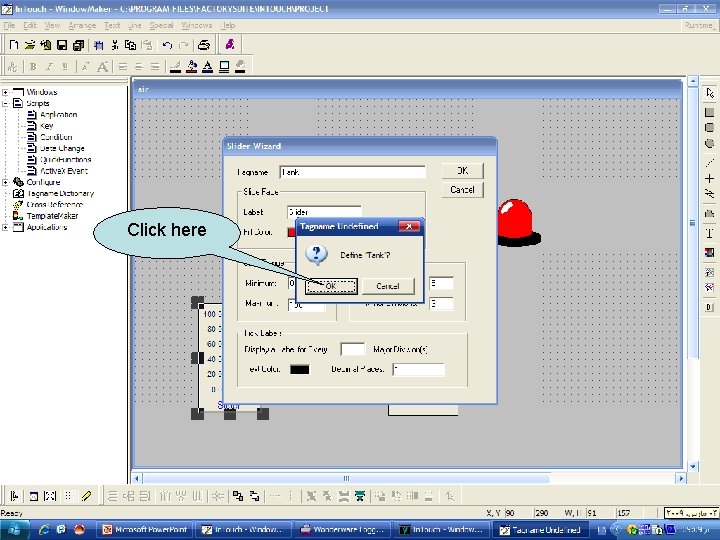Screen dimensions: 720x540
Task: Open the Arrange menu
Action: 82,25
